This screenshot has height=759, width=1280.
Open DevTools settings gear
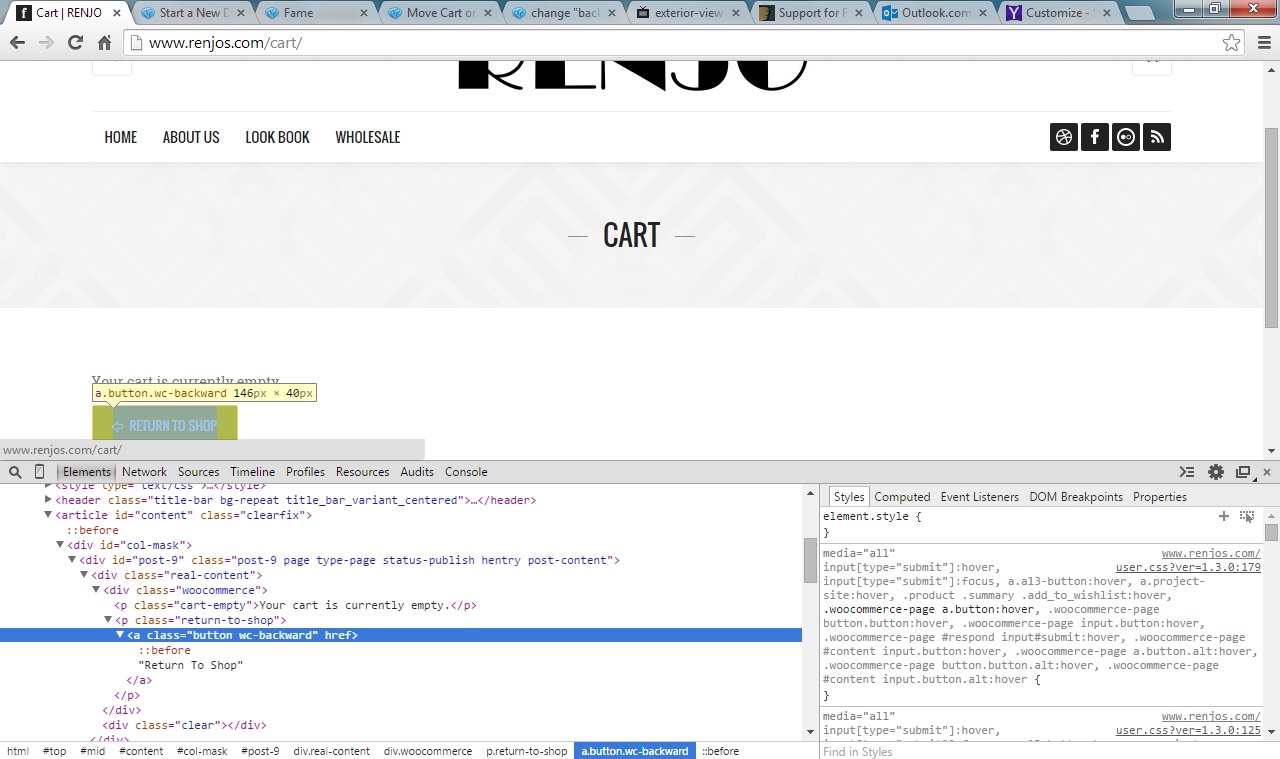(x=1216, y=472)
